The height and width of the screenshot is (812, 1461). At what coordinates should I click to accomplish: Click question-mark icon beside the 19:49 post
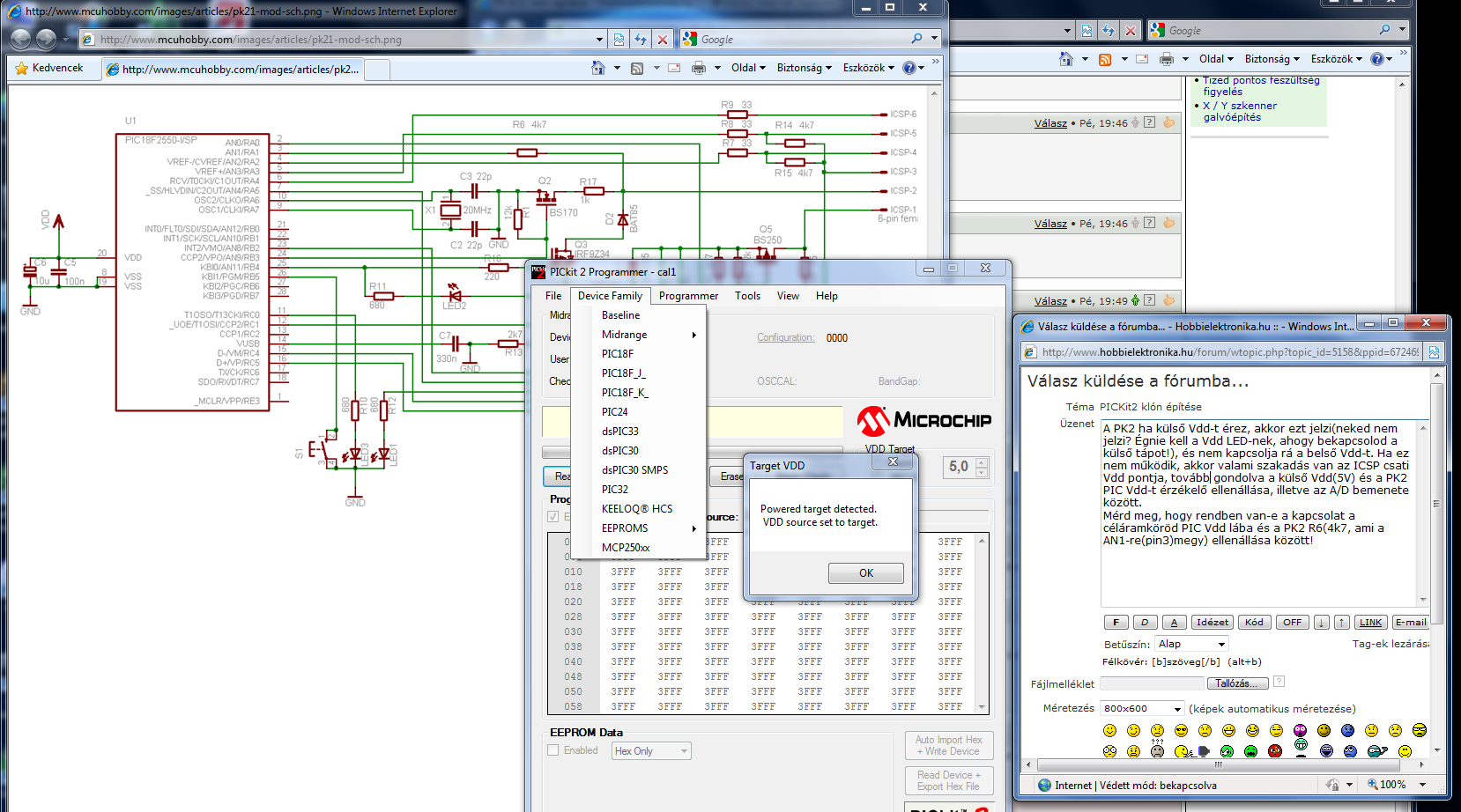pos(1149,300)
